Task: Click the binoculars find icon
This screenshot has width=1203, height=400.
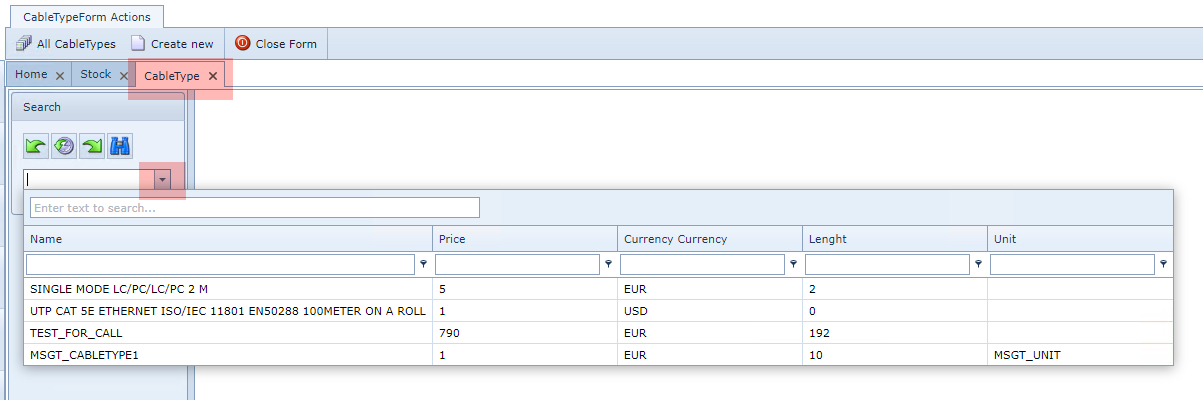Action: pyautogui.click(x=121, y=146)
